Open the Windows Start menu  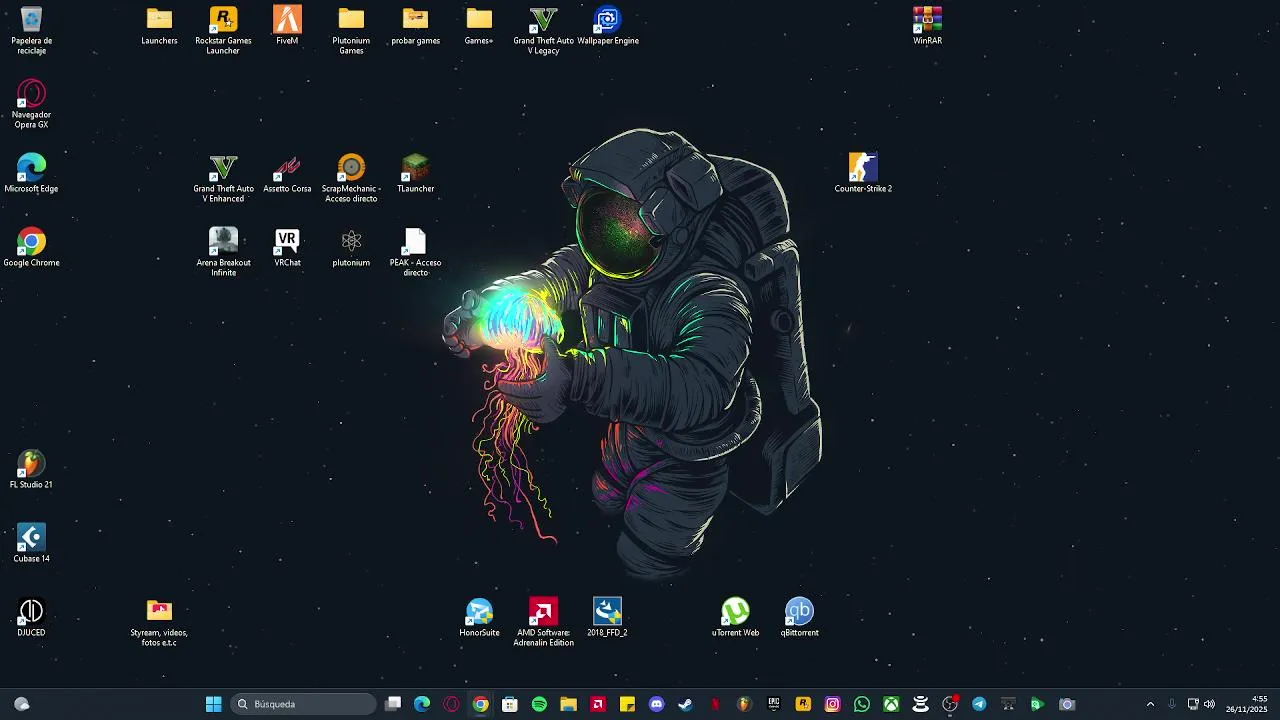click(213, 704)
